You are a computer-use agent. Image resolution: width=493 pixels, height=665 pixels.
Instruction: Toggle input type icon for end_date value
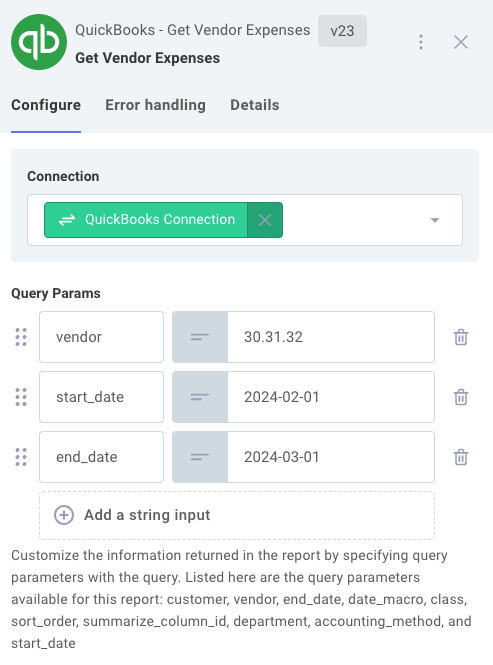200,457
